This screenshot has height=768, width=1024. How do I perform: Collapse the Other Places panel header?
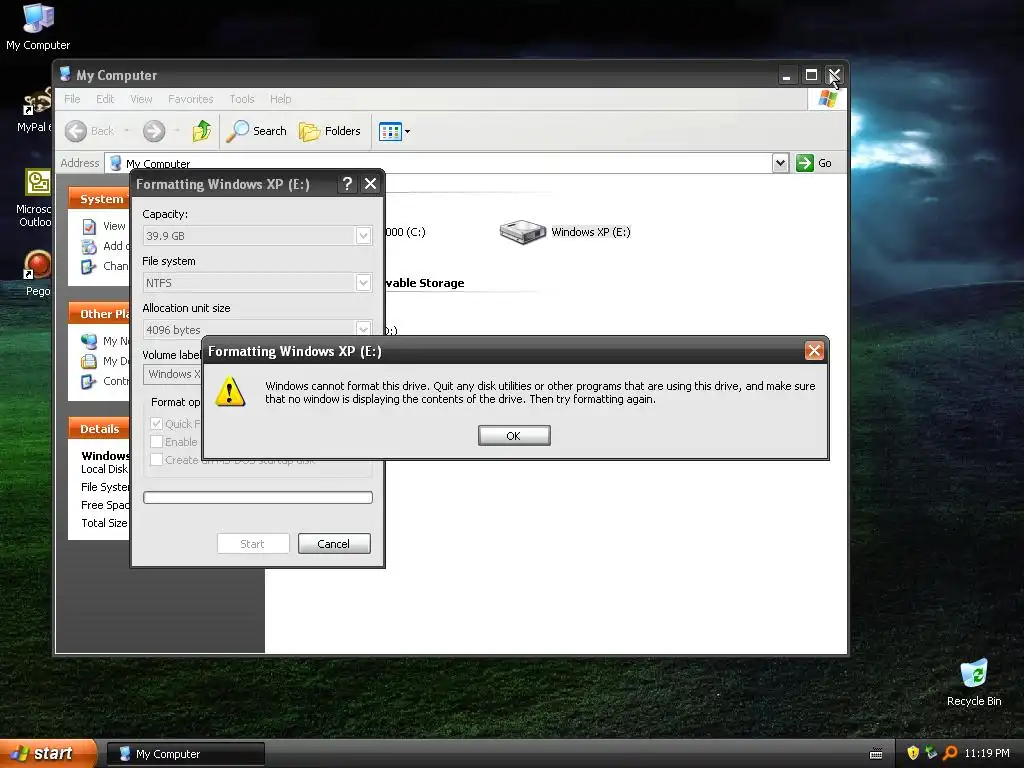coord(99,313)
